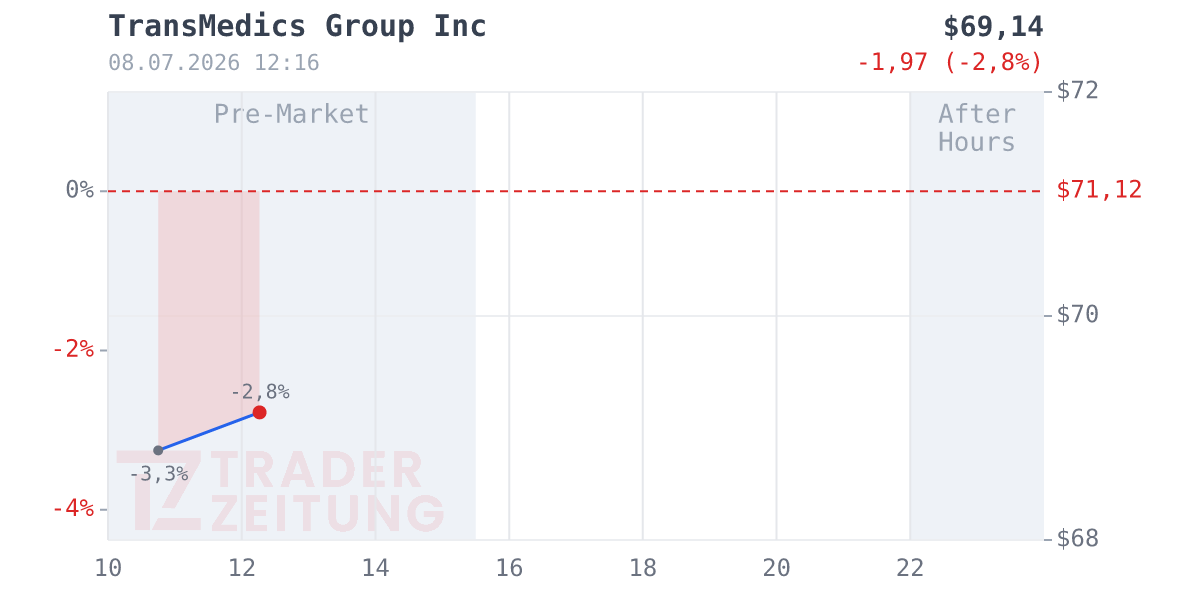The width and height of the screenshot is (1200, 600).
Task: Click the -3,3% data point label
Action: 159,474
